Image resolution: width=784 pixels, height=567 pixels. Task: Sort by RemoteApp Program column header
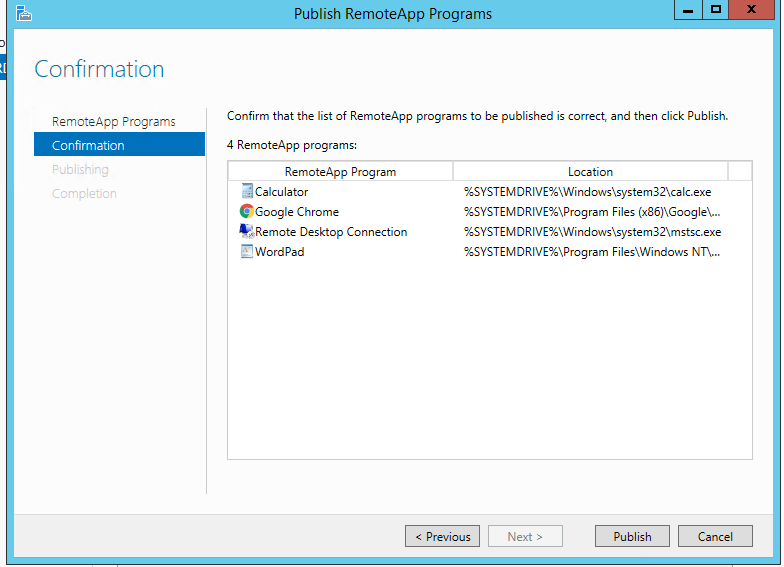pos(340,171)
